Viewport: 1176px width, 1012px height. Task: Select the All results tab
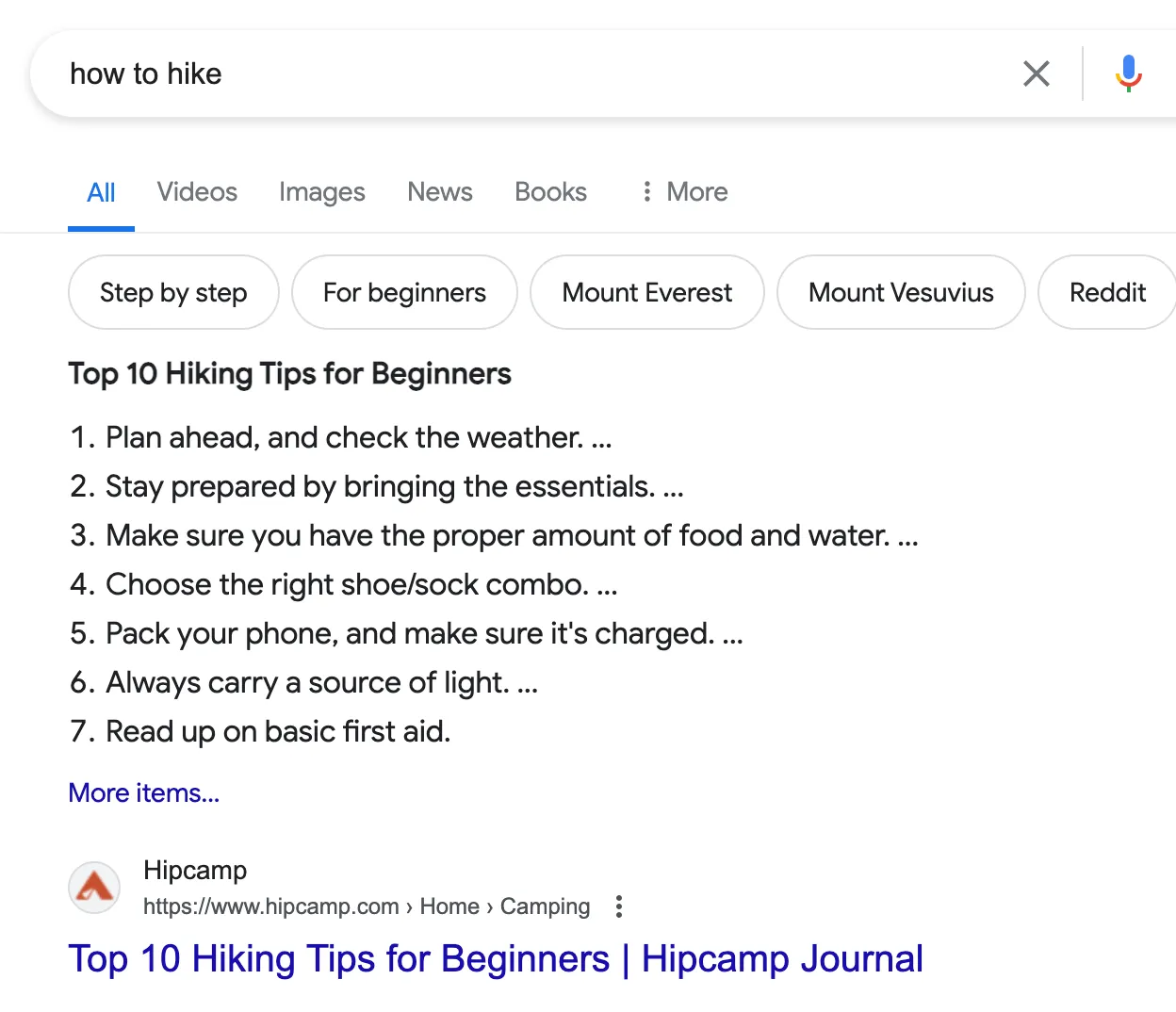pos(101,193)
